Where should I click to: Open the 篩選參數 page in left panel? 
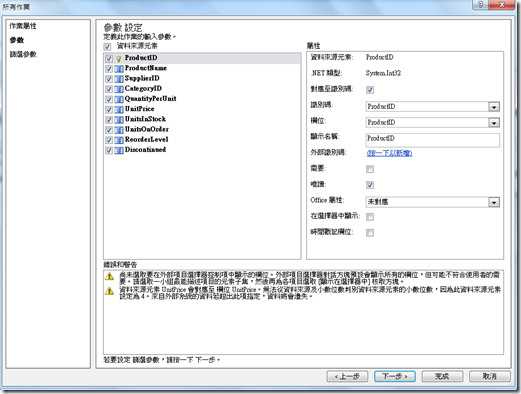(23, 54)
